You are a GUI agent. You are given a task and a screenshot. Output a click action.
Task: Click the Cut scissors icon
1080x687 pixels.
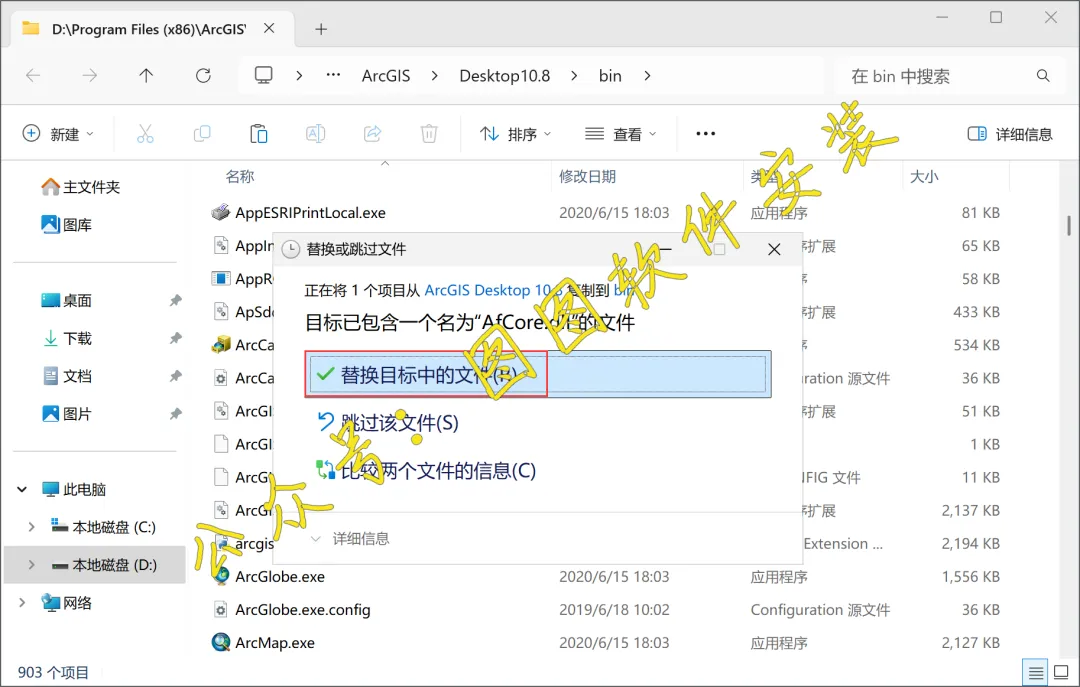click(145, 134)
